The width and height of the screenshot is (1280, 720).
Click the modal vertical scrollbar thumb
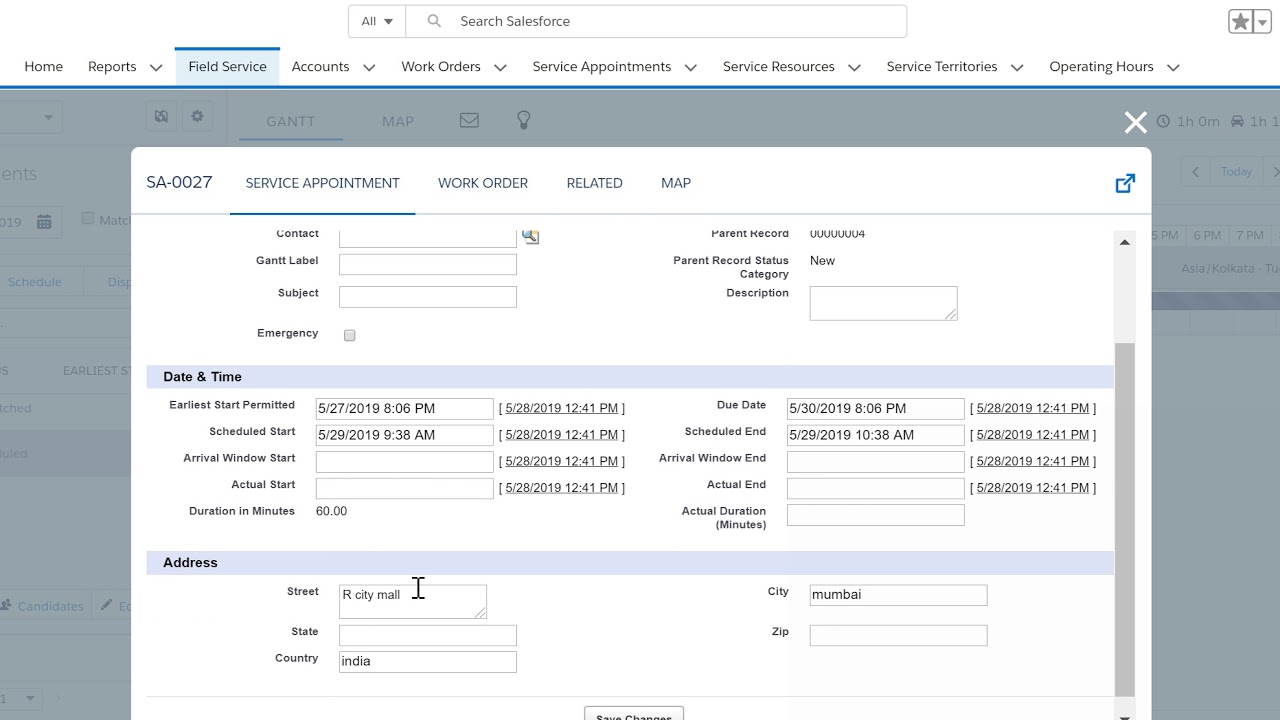click(x=1125, y=518)
